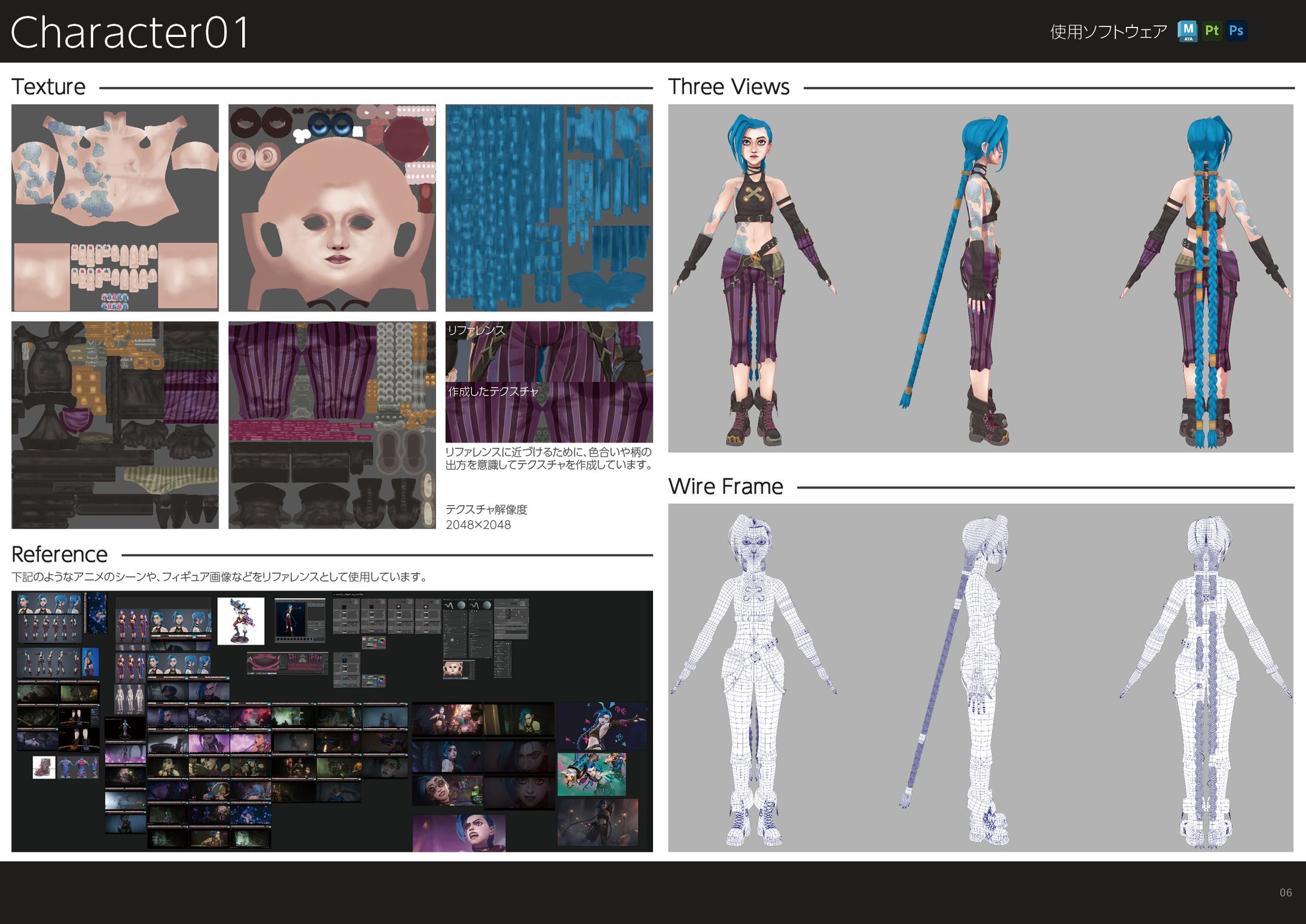
Task: Click the Wire Frame section heading
Action: (725, 487)
